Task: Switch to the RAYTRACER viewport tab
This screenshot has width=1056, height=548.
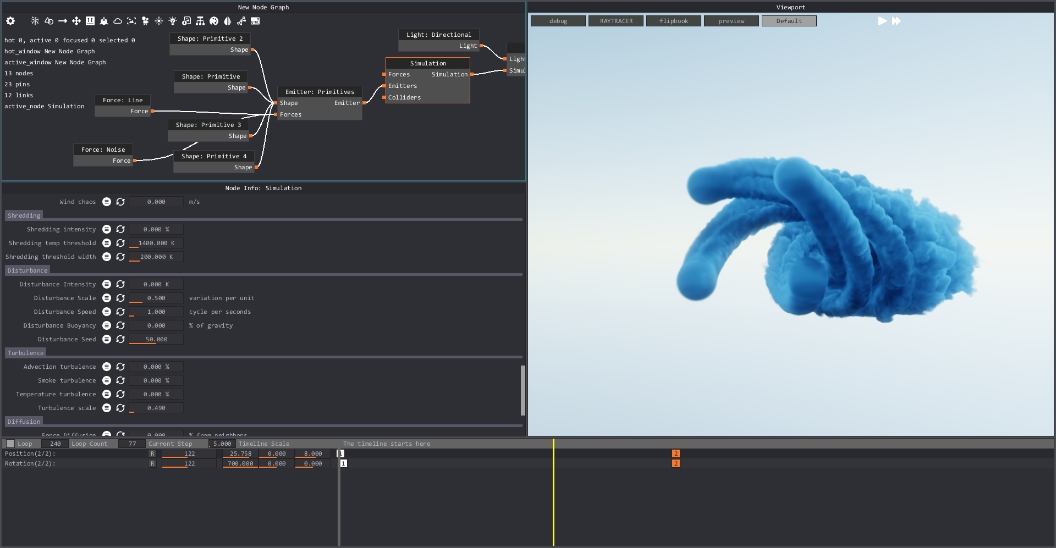Action: coord(616,21)
